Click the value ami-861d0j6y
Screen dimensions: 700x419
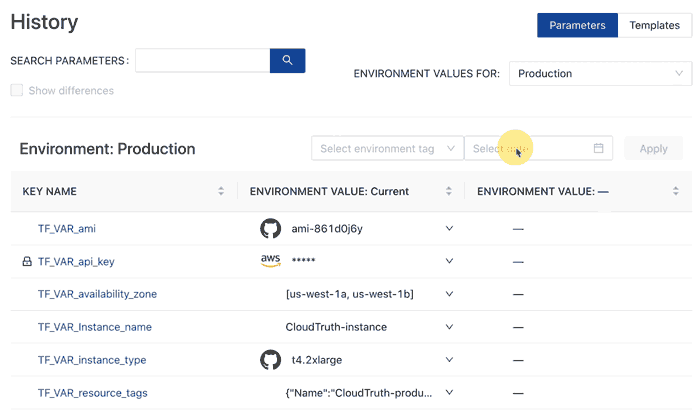(x=327, y=229)
